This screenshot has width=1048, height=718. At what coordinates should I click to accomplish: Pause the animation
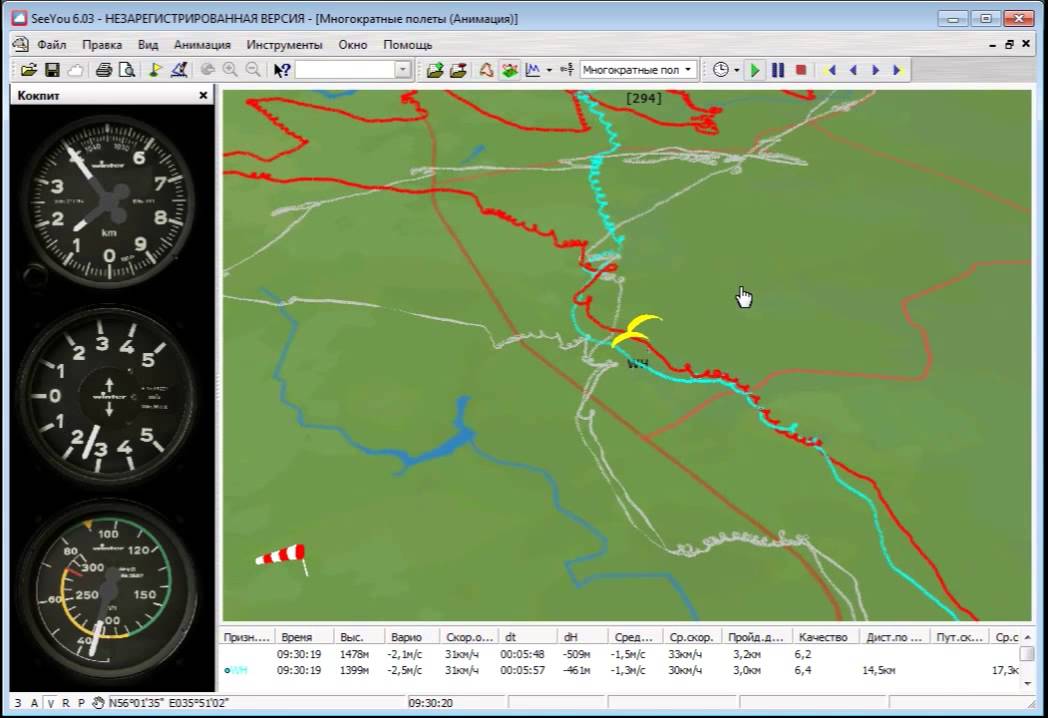pyautogui.click(x=778, y=70)
